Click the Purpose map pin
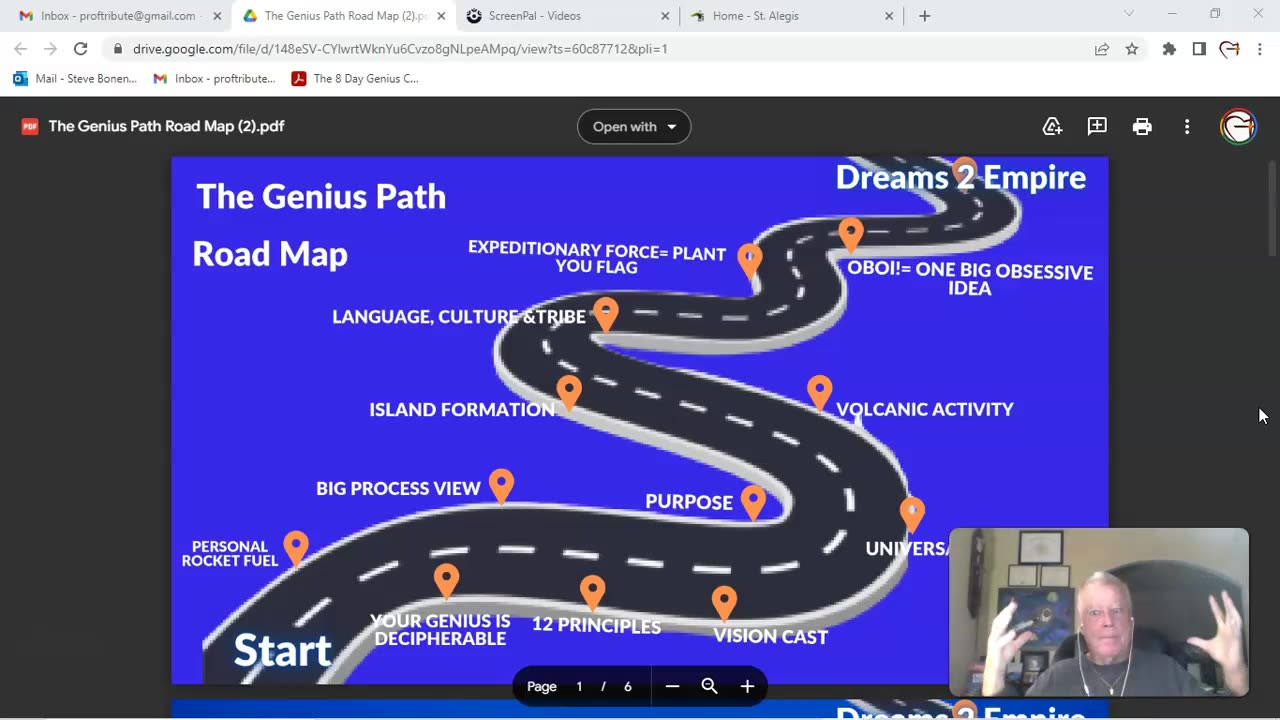This screenshot has height=720, width=1280. click(x=753, y=502)
